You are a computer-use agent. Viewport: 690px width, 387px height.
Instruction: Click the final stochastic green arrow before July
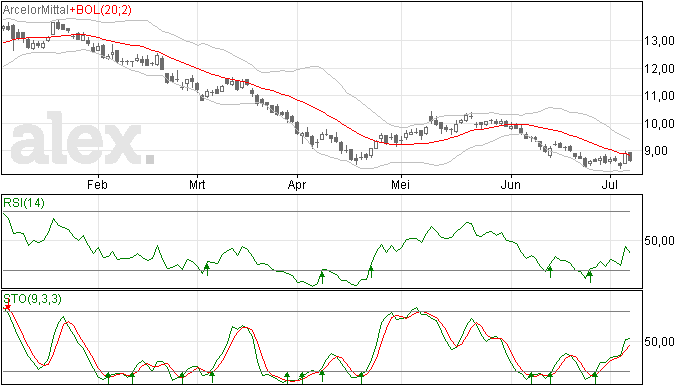(595, 378)
